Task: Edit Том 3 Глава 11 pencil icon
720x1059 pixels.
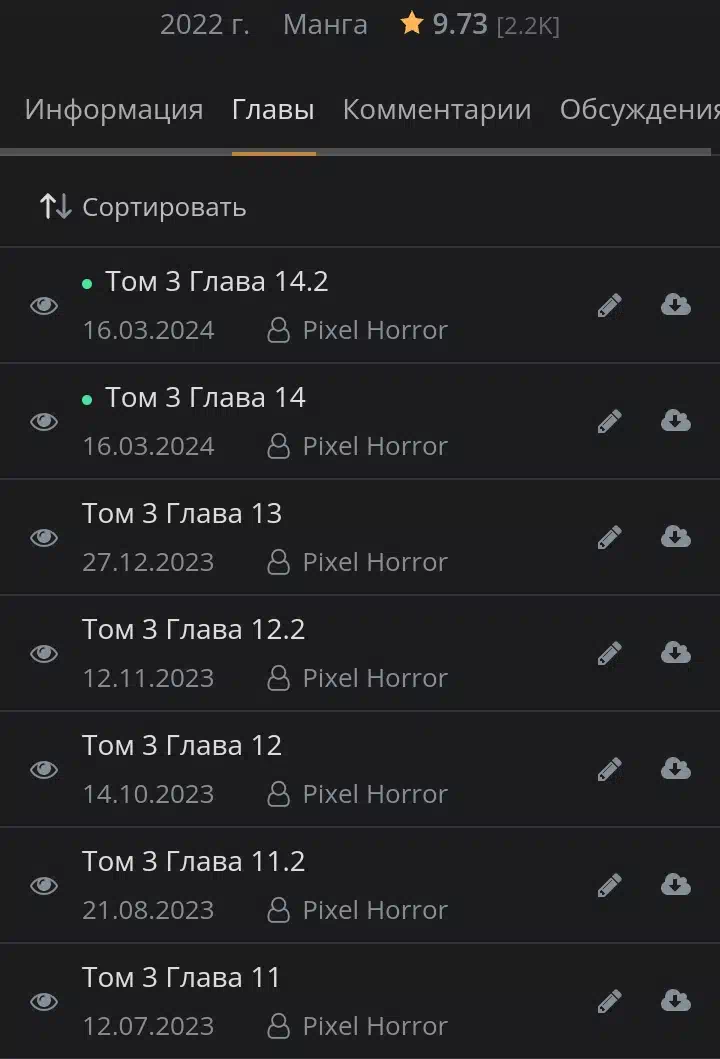Action: [x=610, y=1001]
